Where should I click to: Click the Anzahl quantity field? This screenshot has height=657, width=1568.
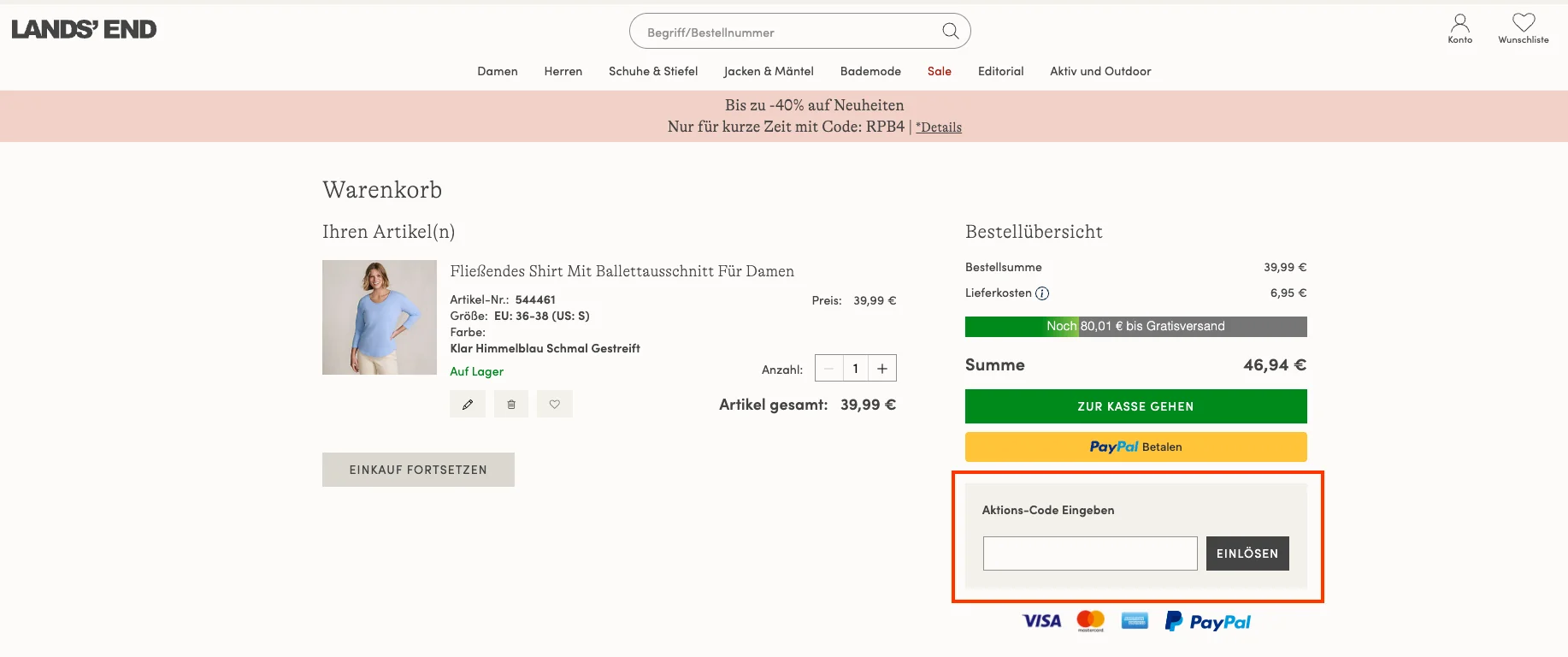pyautogui.click(x=855, y=369)
